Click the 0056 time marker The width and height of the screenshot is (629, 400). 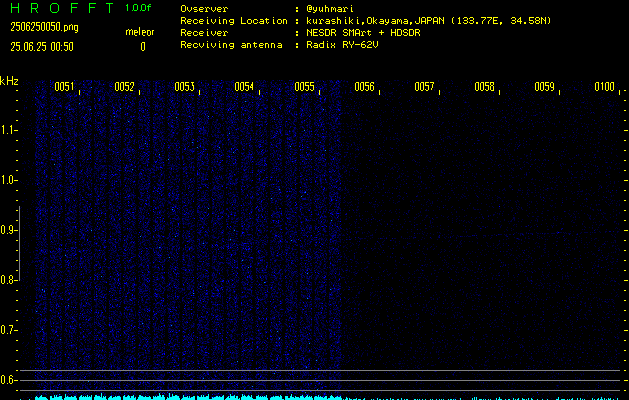point(364,87)
